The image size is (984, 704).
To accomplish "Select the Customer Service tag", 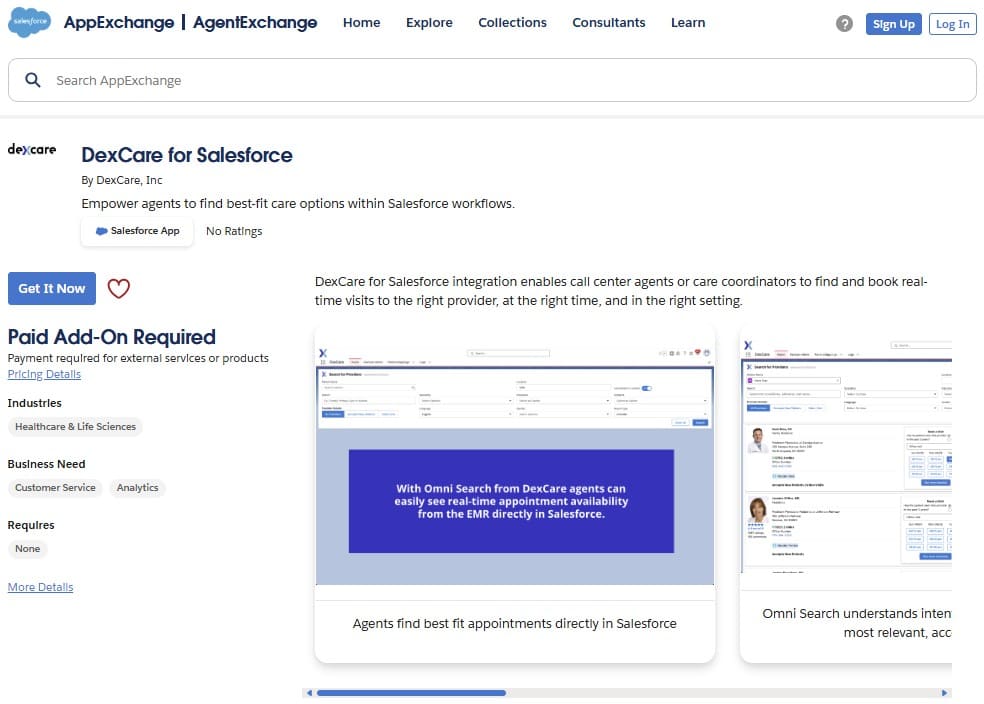I will tap(55, 488).
